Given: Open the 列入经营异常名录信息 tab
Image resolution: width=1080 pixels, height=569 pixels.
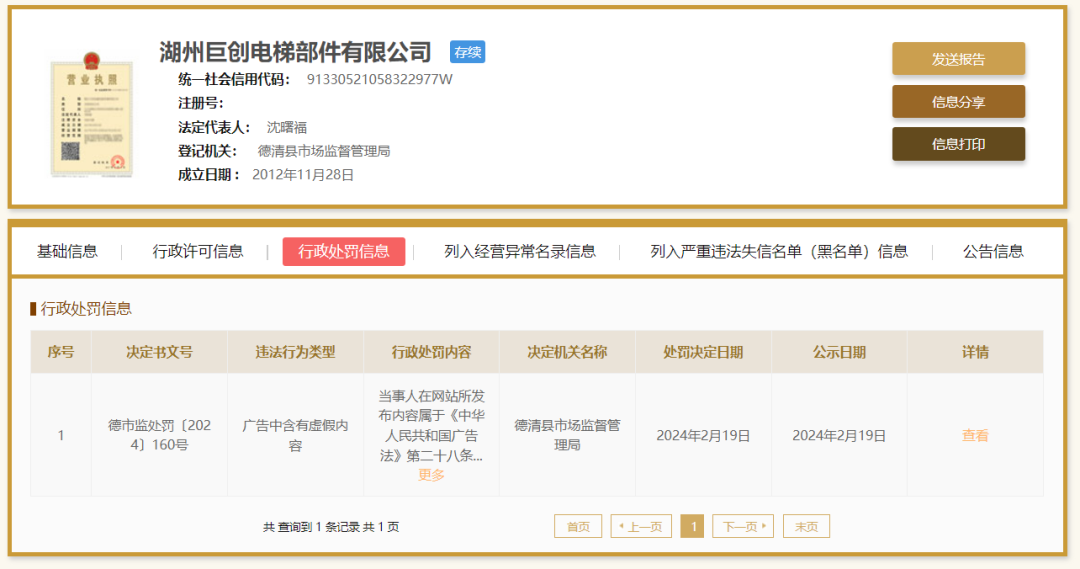Looking at the screenshot, I should [520, 251].
